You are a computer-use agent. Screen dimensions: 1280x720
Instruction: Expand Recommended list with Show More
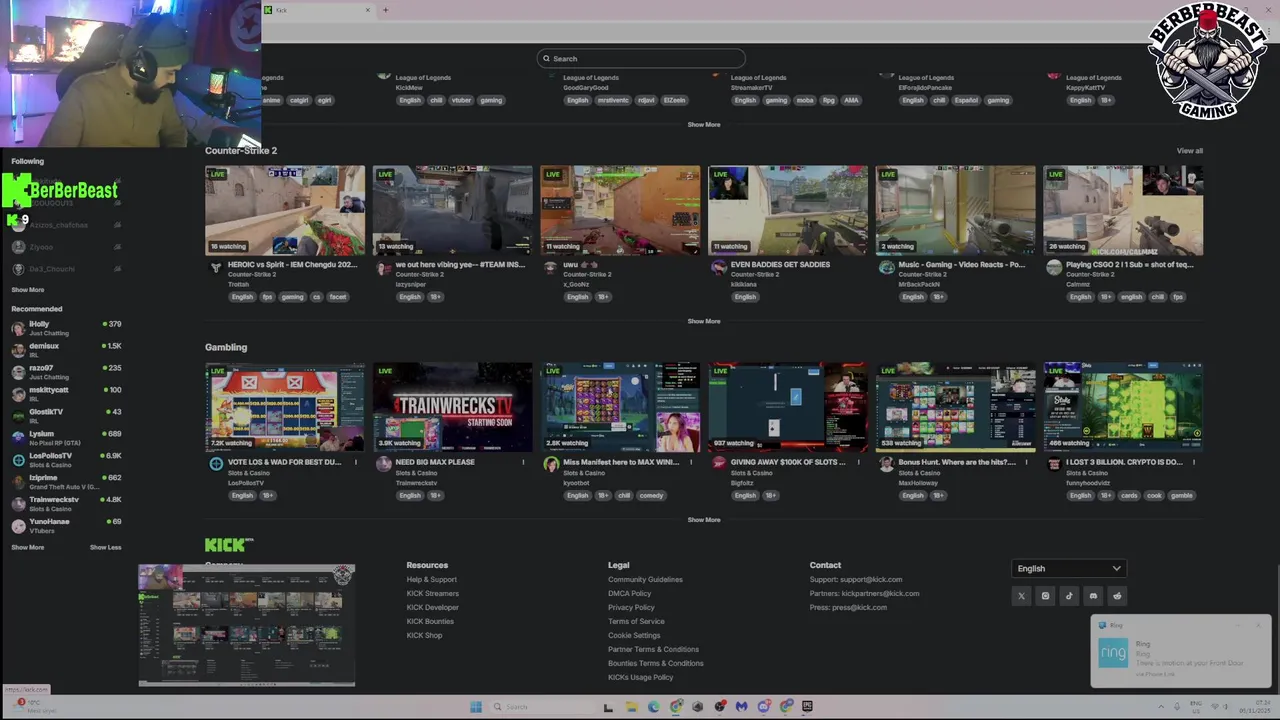28,548
